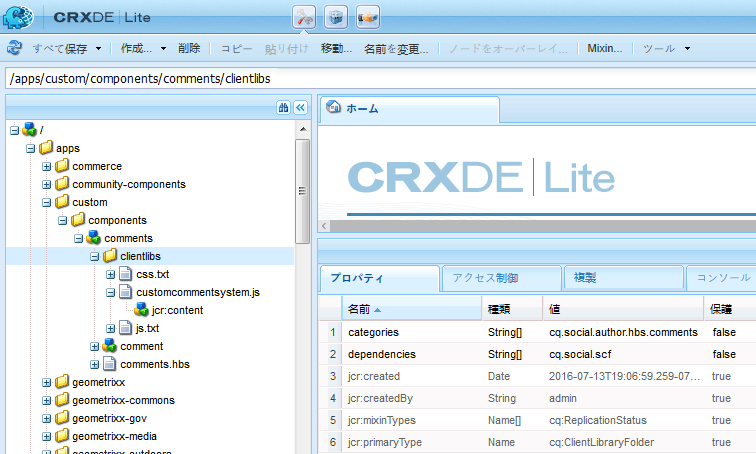Click the clientlibs folder icon
756x454 pixels.
click(x=110, y=255)
